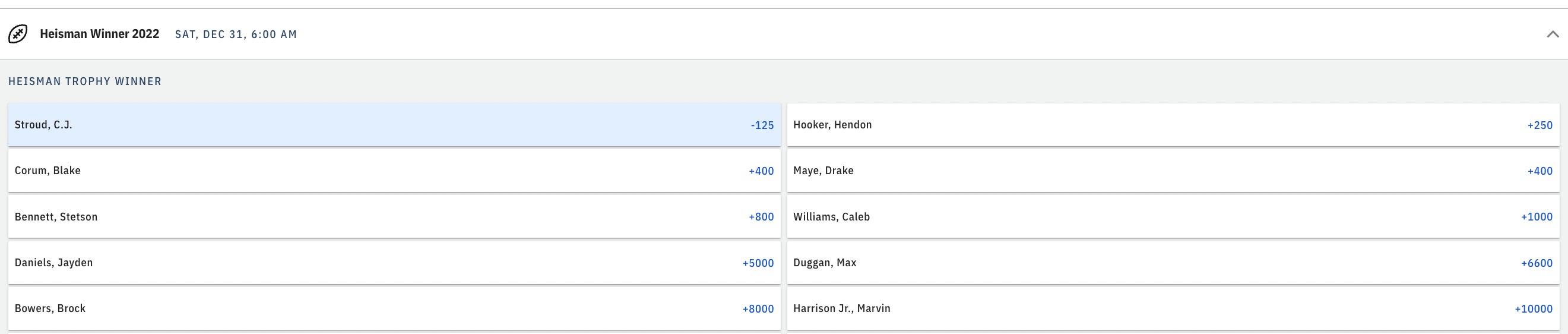Select Maye, Drake bet option
The height and width of the screenshot is (334, 1568).
point(1173,171)
